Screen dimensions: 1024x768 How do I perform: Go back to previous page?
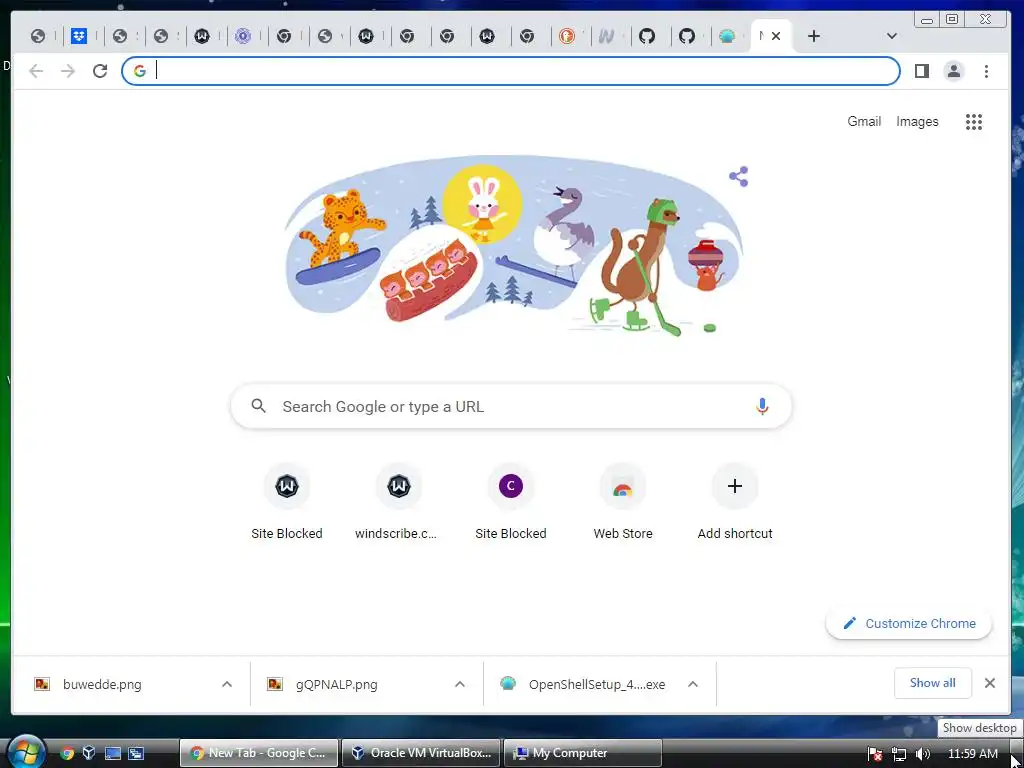pos(36,71)
